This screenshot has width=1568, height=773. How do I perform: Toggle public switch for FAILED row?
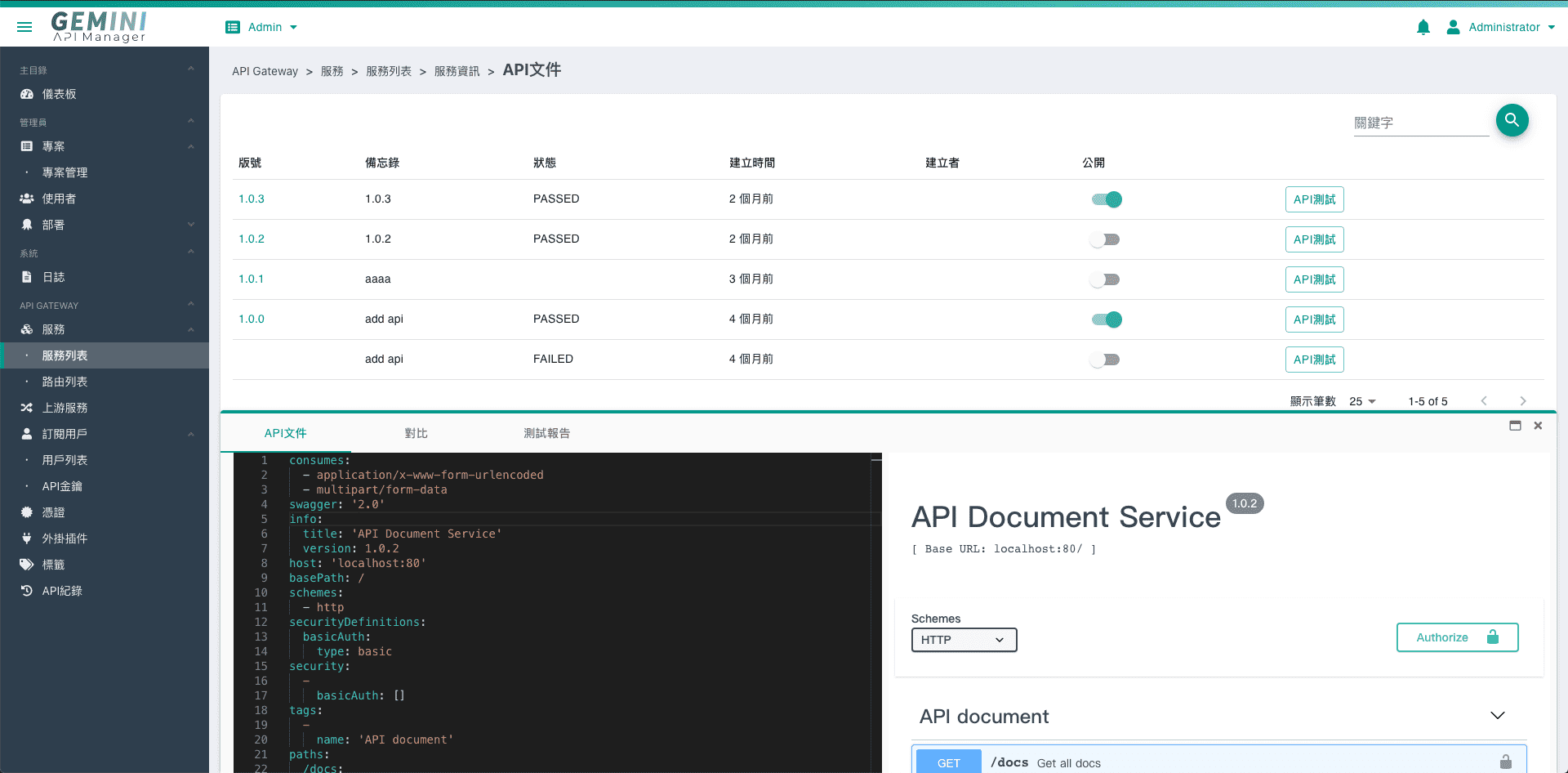(x=1105, y=360)
